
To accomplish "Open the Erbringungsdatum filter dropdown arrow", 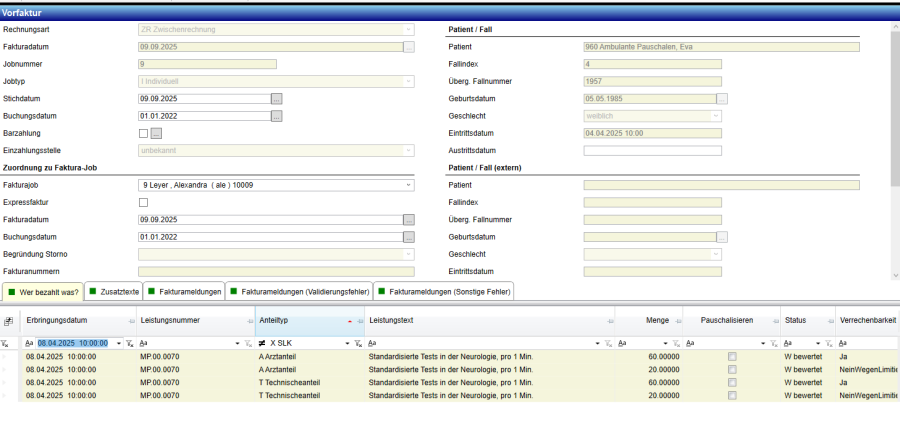I will 120,342.
